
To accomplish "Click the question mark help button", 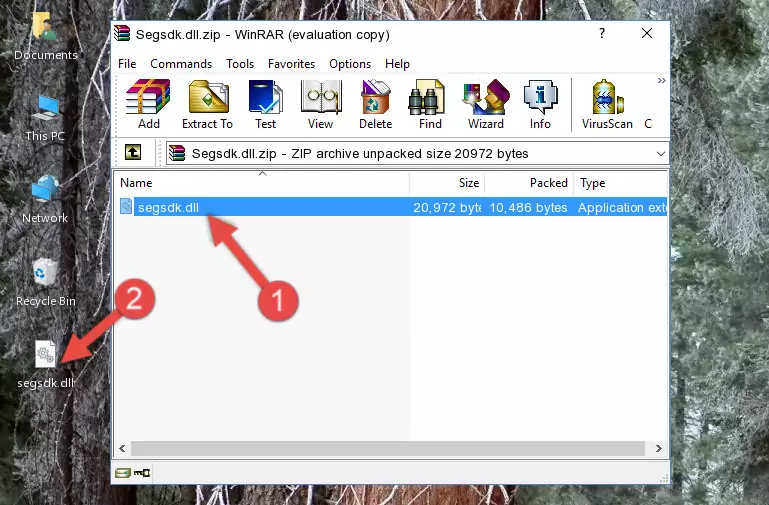I will point(602,33).
